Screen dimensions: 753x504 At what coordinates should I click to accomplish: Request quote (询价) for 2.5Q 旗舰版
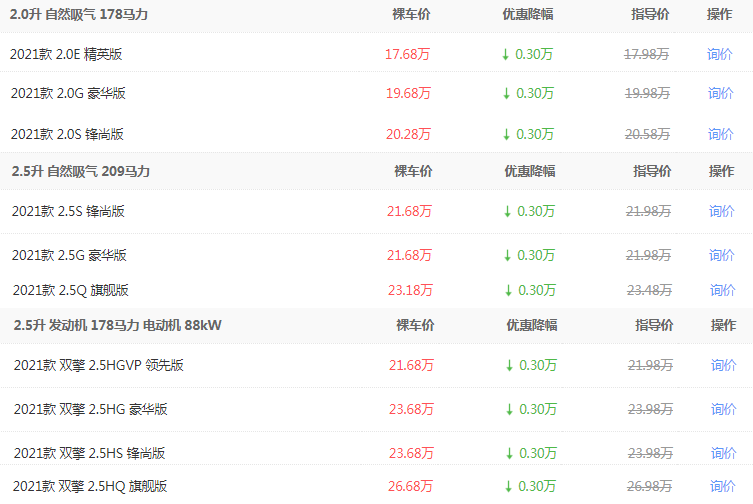pos(723,290)
